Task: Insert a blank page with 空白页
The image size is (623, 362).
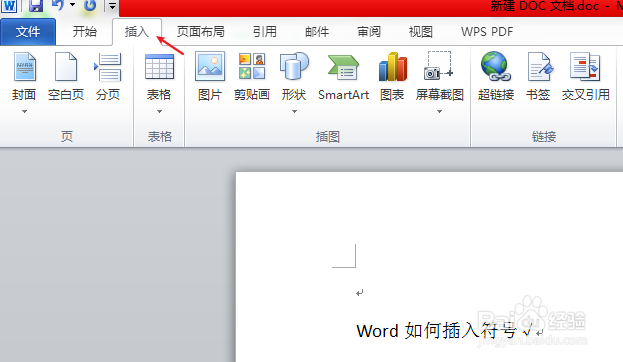Action: click(66, 76)
